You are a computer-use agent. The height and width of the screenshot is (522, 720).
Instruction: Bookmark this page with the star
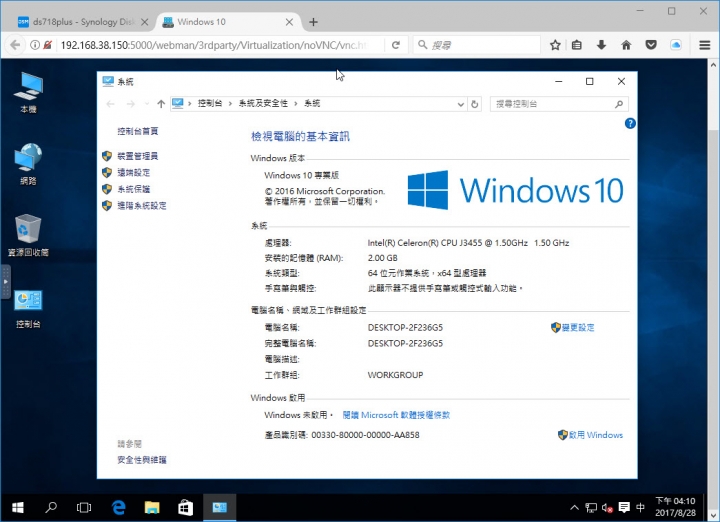(x=555, y=45)
